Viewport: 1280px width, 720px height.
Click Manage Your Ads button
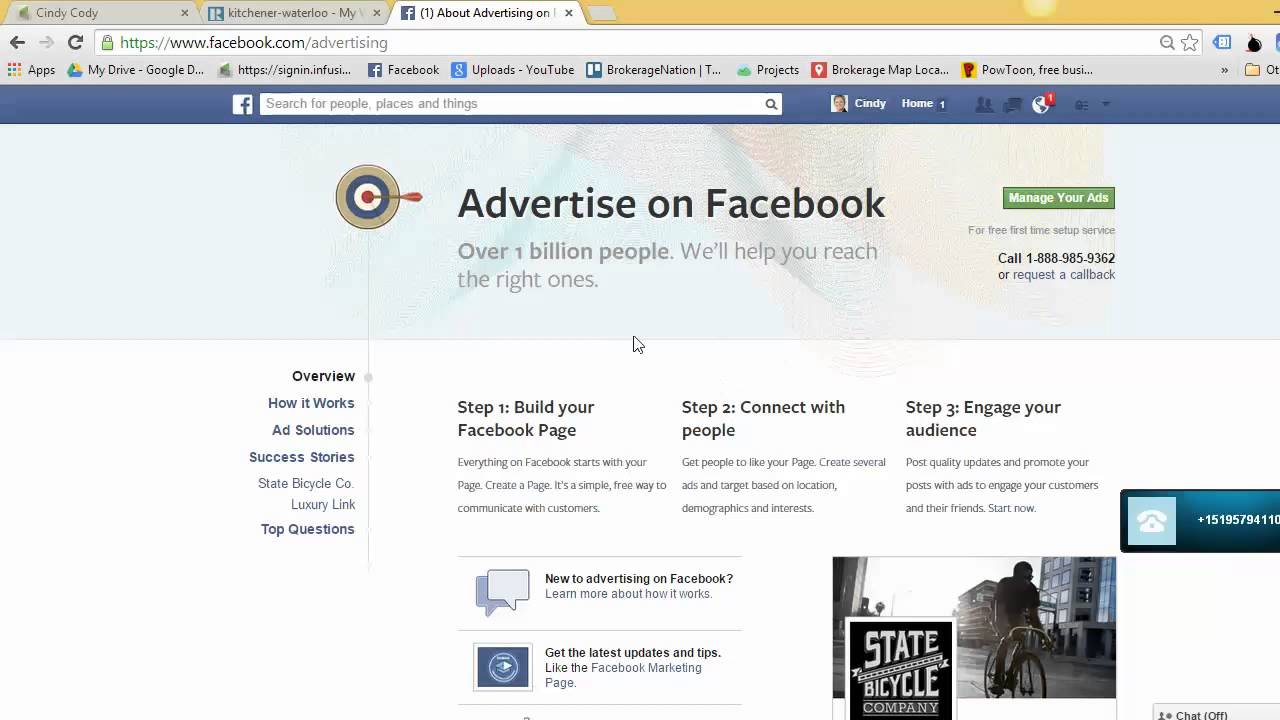1058,198
